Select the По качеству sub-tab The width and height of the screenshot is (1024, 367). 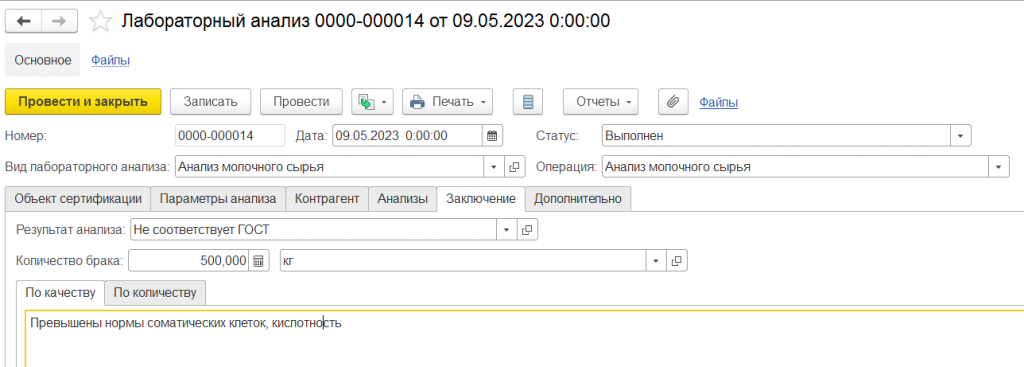pyautogui.click(x=60, y=293)
